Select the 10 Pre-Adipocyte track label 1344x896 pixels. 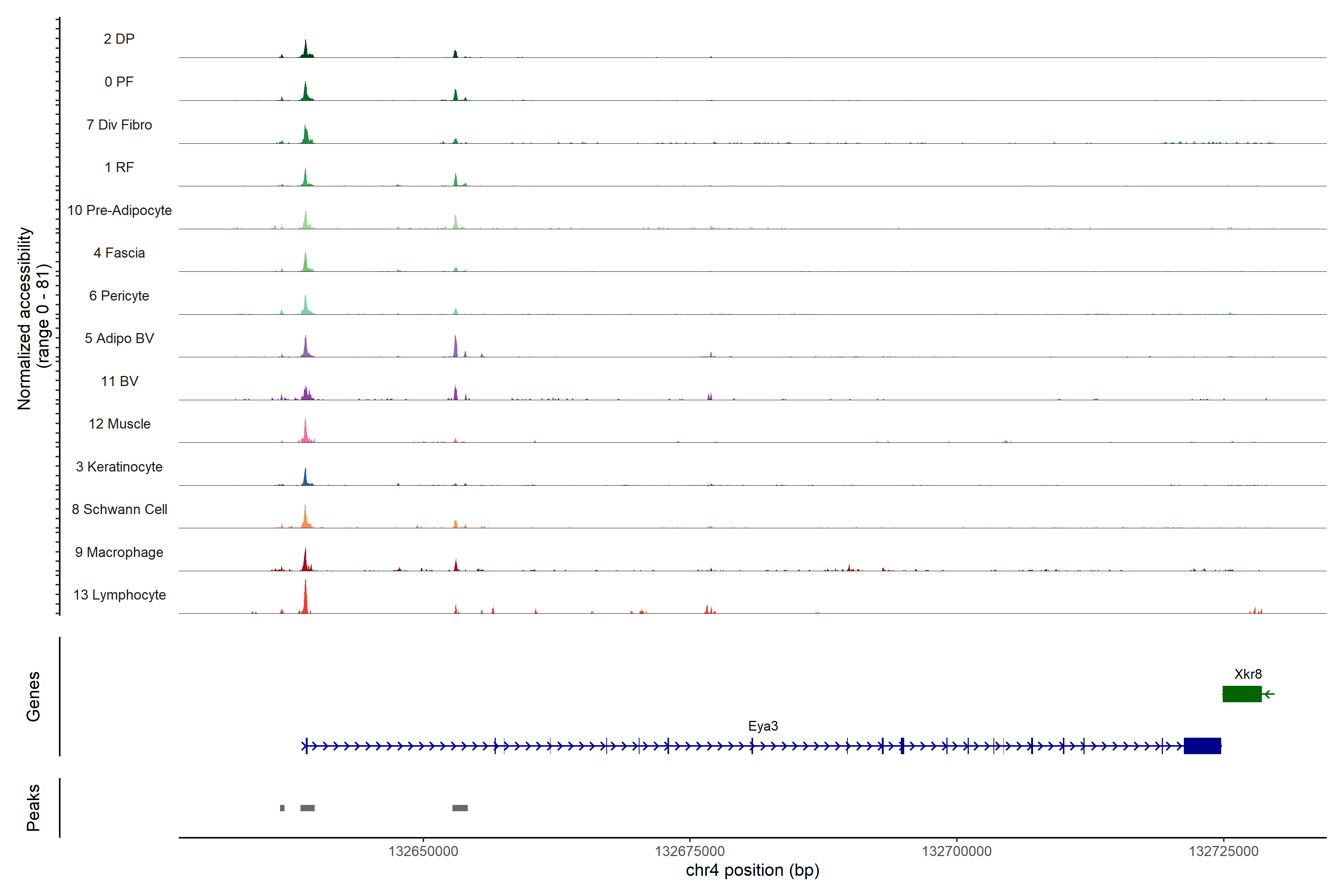[x=119, y=210]
